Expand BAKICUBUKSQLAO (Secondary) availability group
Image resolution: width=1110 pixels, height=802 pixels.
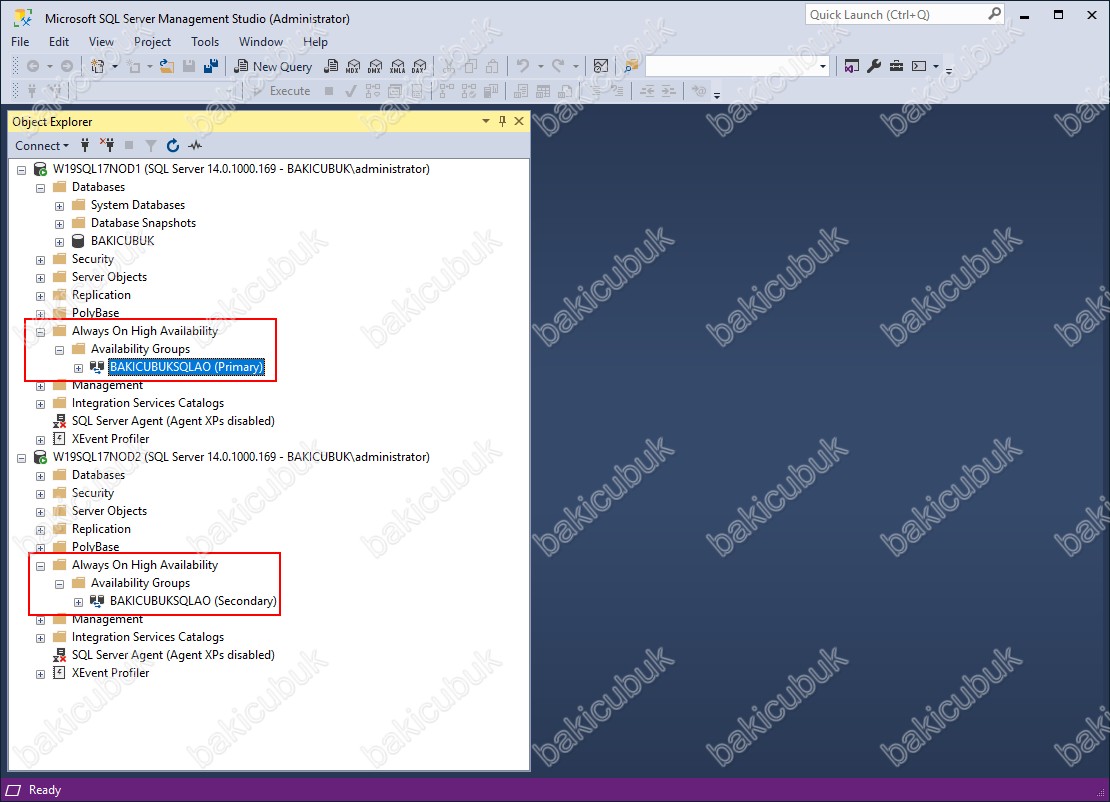pos(79,602)
